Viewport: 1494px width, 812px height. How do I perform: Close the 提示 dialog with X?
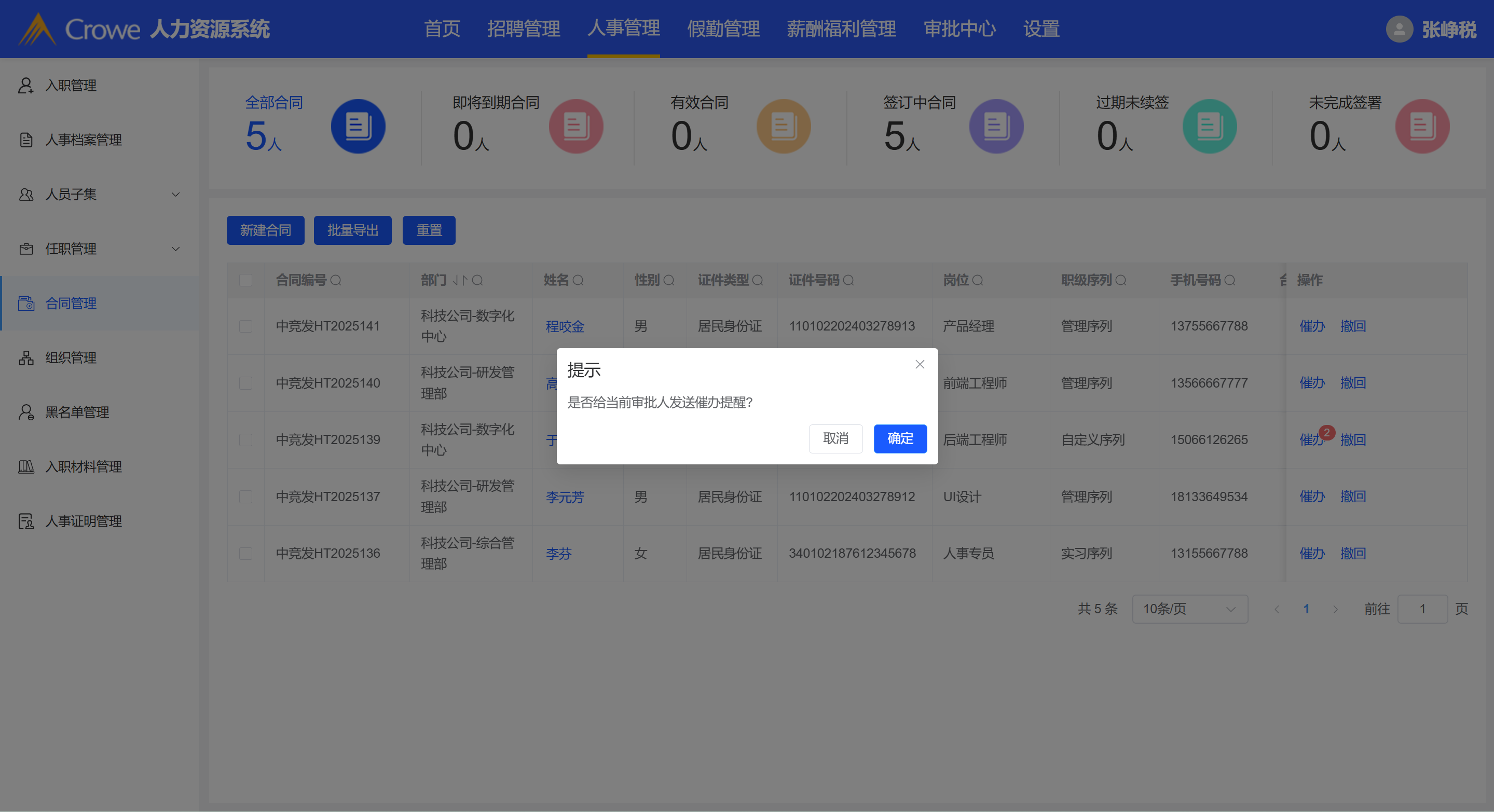[x=919, y=364]
